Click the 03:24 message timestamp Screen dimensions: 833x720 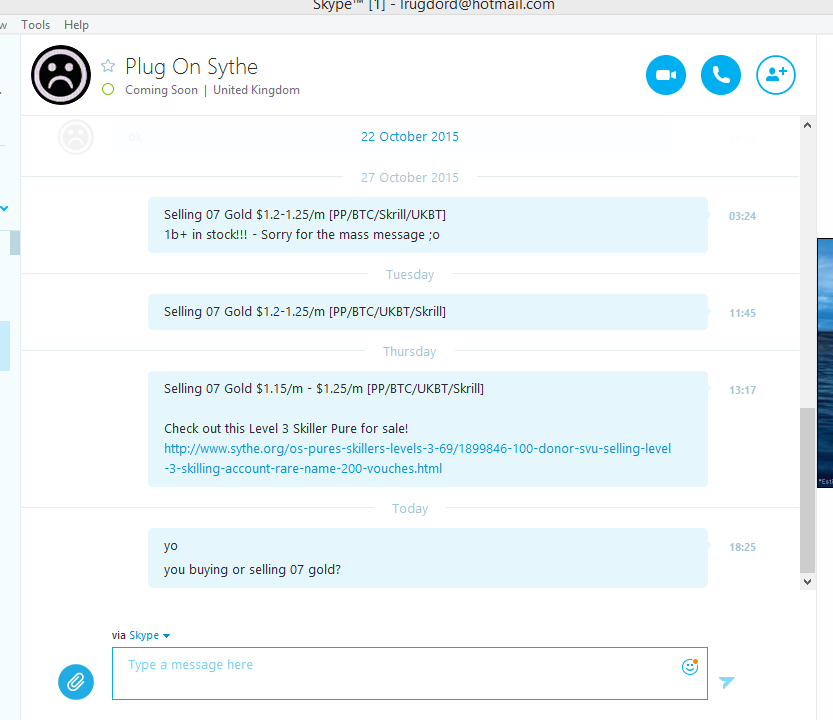point(742,216)
